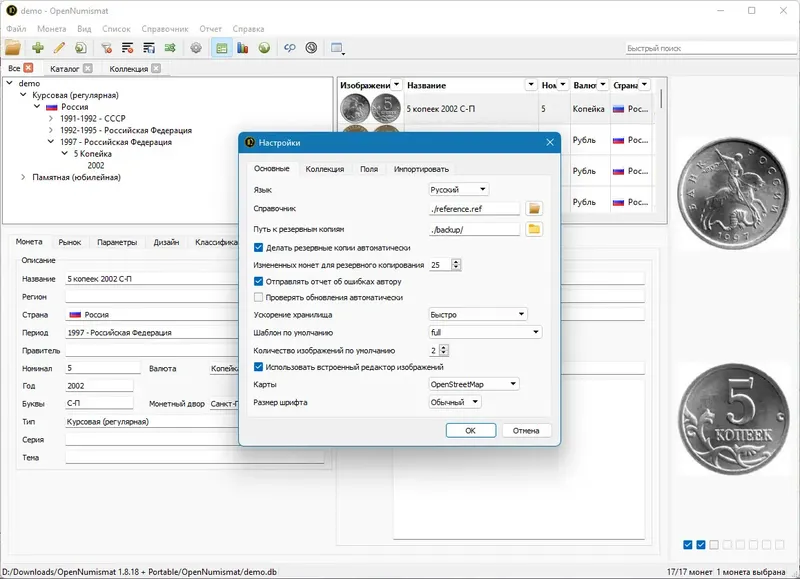Enable the third unchecked image box at bottom right
The width and height of the screenshot is (800, 579).
point(714,545)
